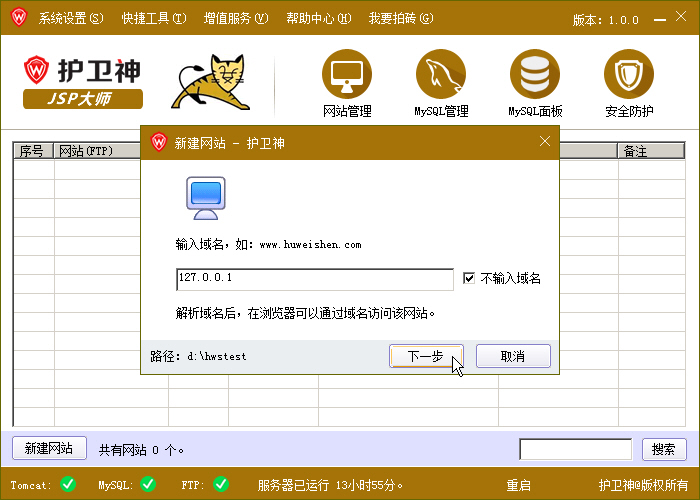The image size is (700, 500).
Task: Focus the search box beside the 搜索 button
Action: click(575, 449)
